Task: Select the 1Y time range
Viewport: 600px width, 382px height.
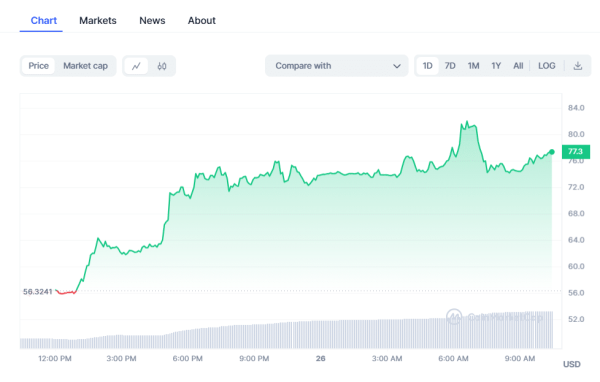Action: coord(496,66)
